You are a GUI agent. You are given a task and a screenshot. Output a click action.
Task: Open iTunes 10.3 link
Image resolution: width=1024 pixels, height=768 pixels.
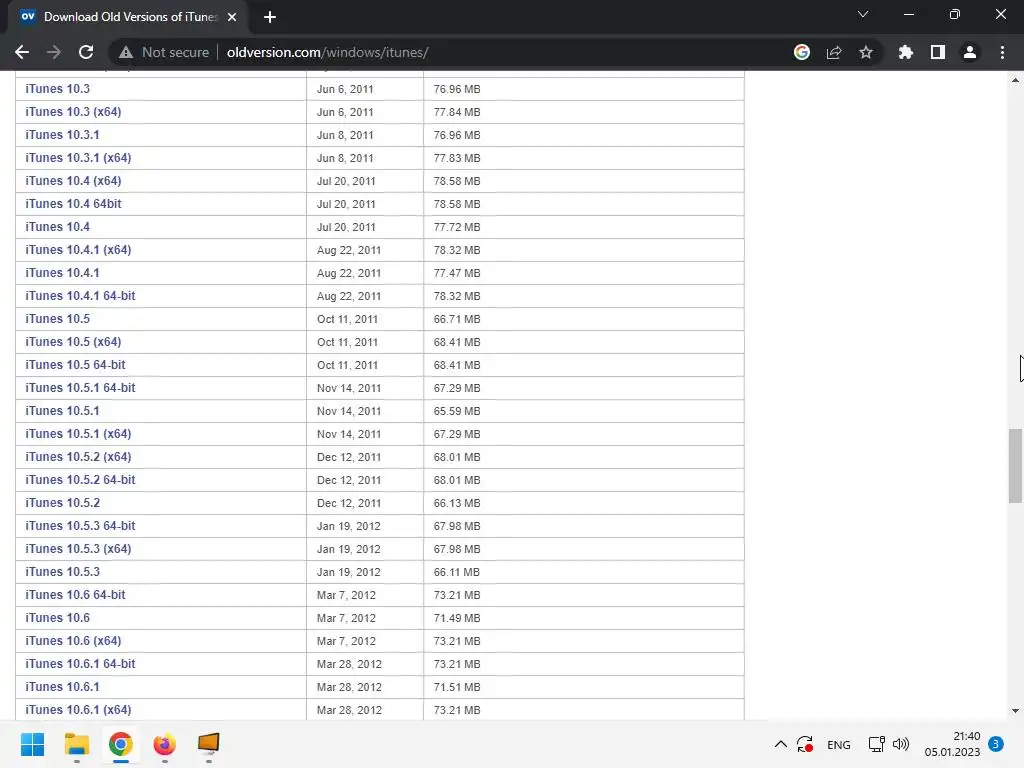(x=57, y=89)
